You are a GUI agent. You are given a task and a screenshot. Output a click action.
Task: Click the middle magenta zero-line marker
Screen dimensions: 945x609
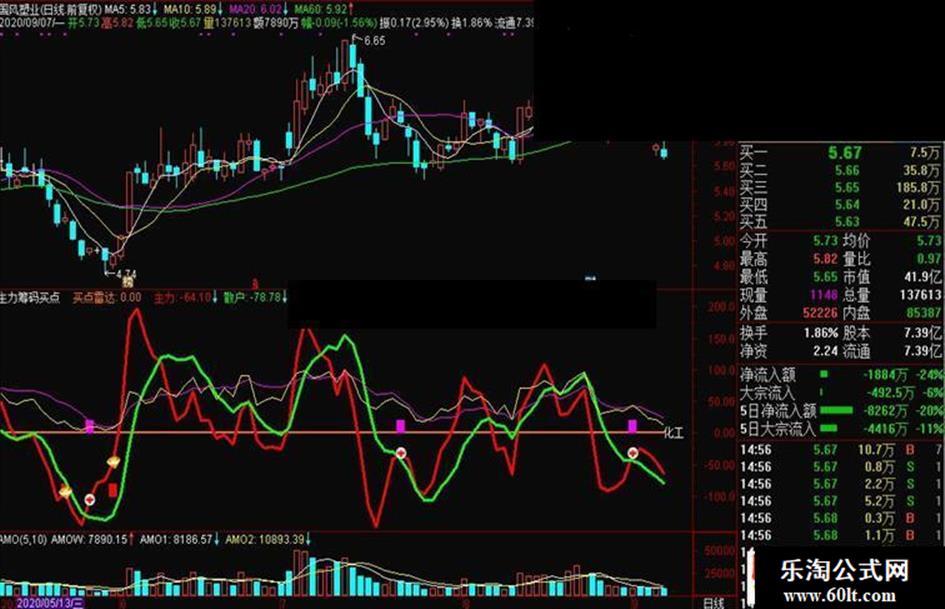pyautogui.click(x=400, y=426)
